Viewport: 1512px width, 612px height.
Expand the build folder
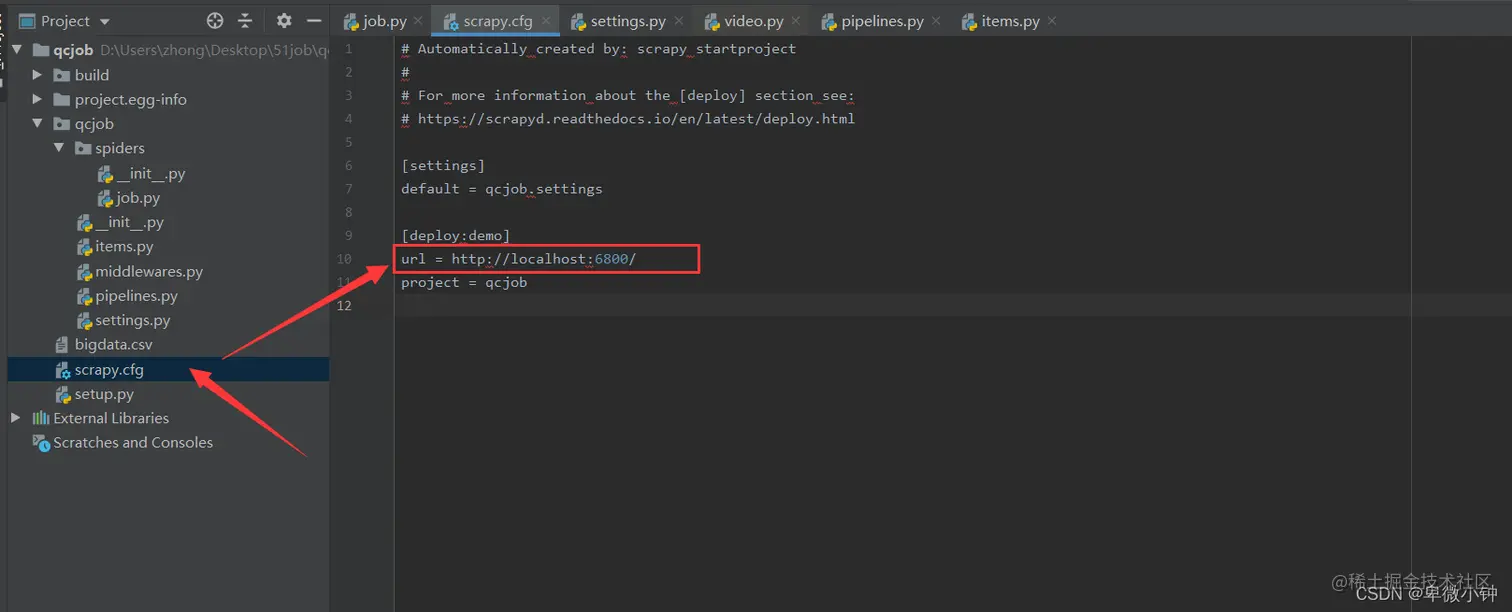coord(37,75)
